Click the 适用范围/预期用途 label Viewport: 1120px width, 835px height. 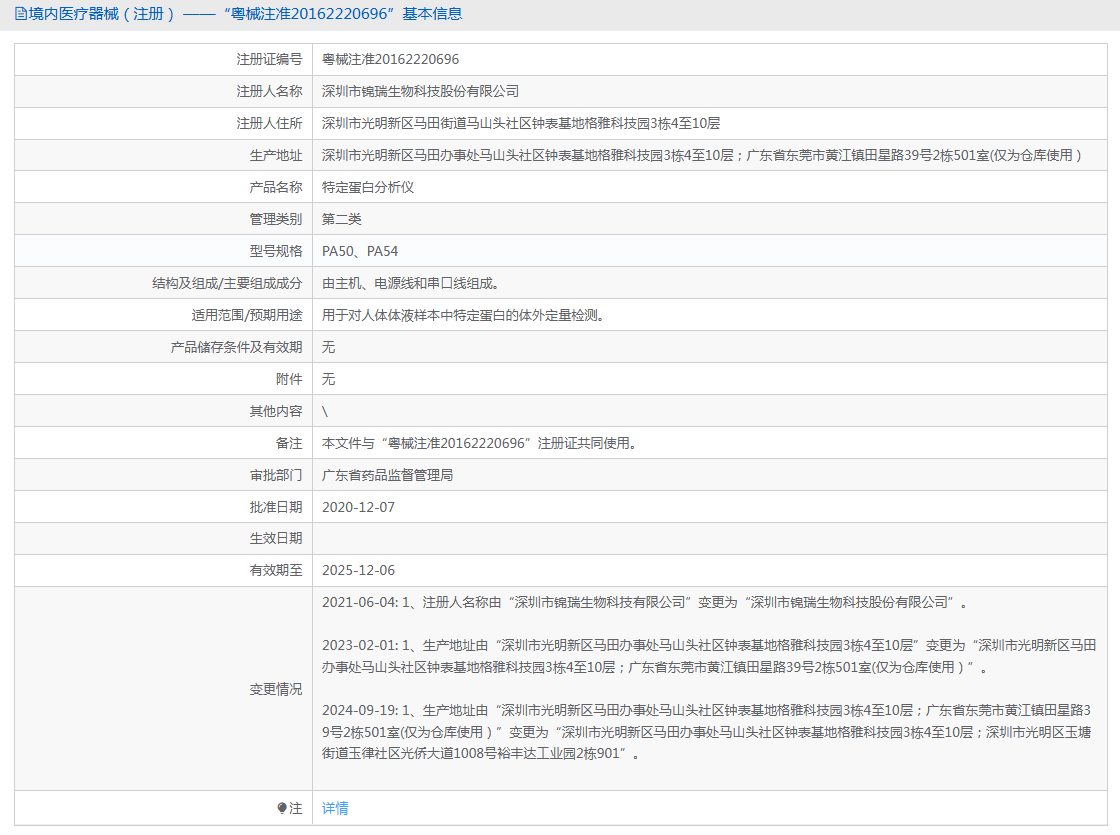[246, 315]
